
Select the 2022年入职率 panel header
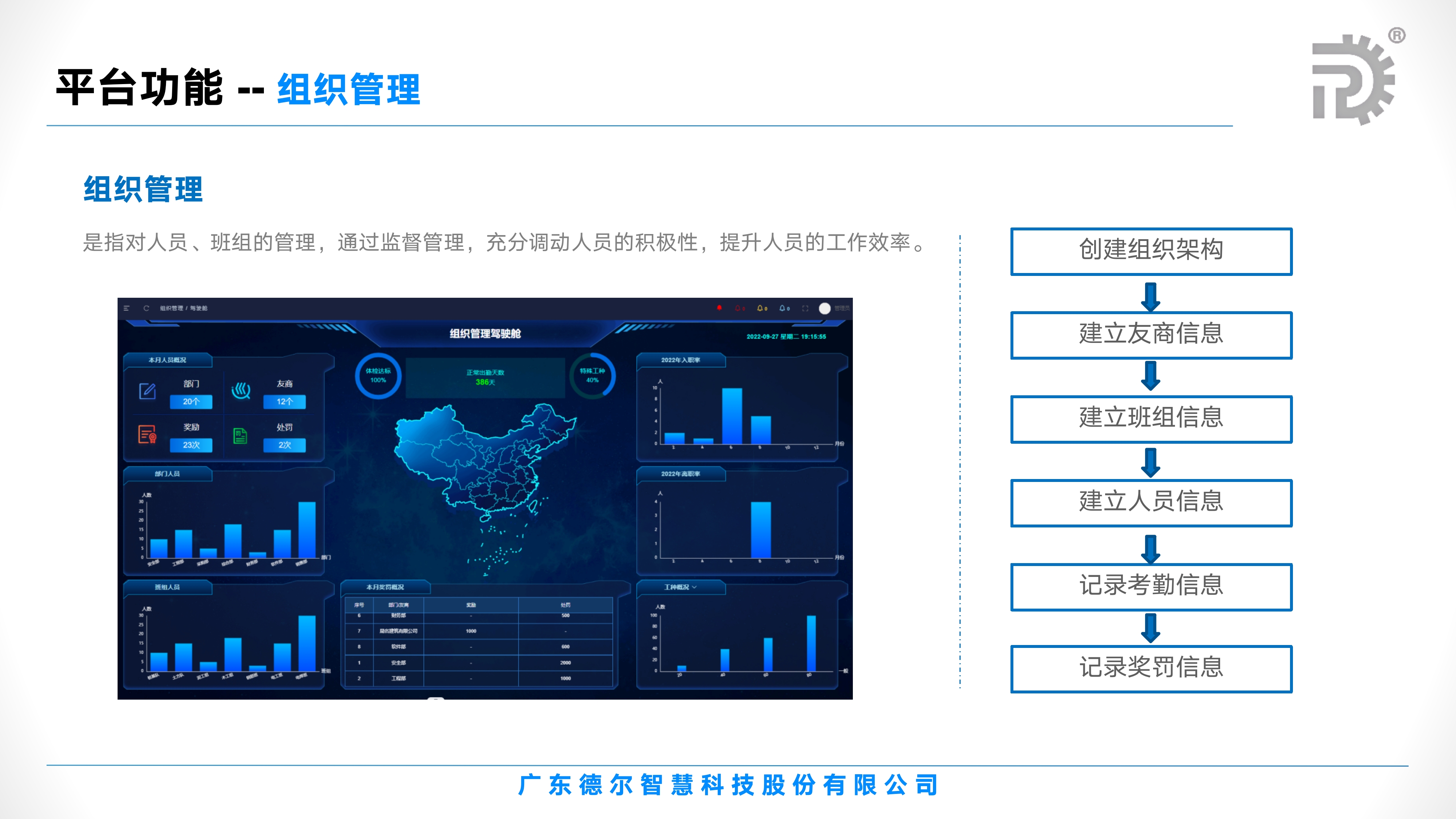tap(681, 360)
